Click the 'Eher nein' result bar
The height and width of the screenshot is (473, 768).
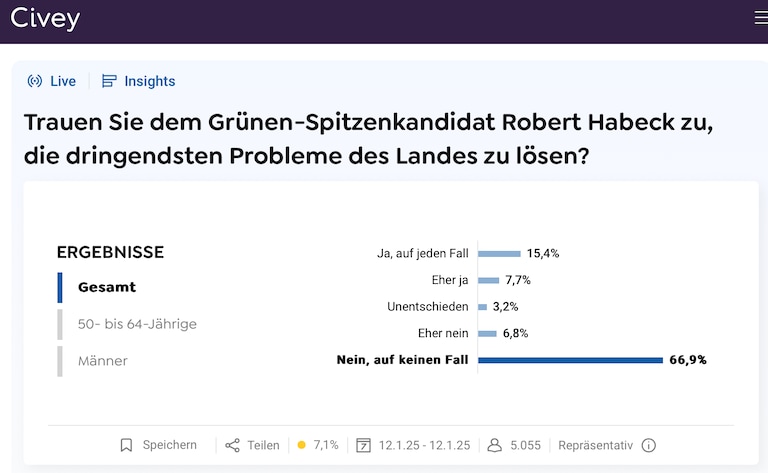pyautogui.click(x=488, y=333)
